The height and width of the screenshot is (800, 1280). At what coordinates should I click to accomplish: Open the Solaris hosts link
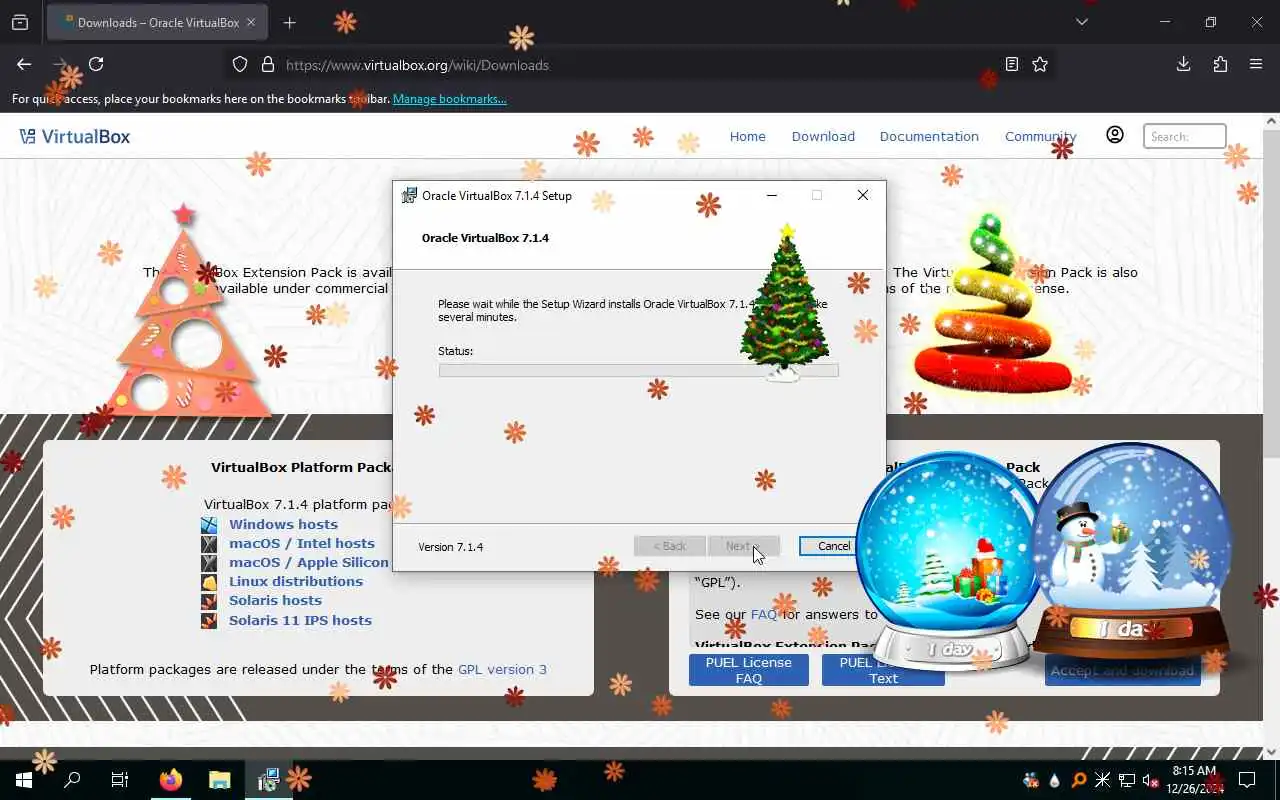[275, 600]
